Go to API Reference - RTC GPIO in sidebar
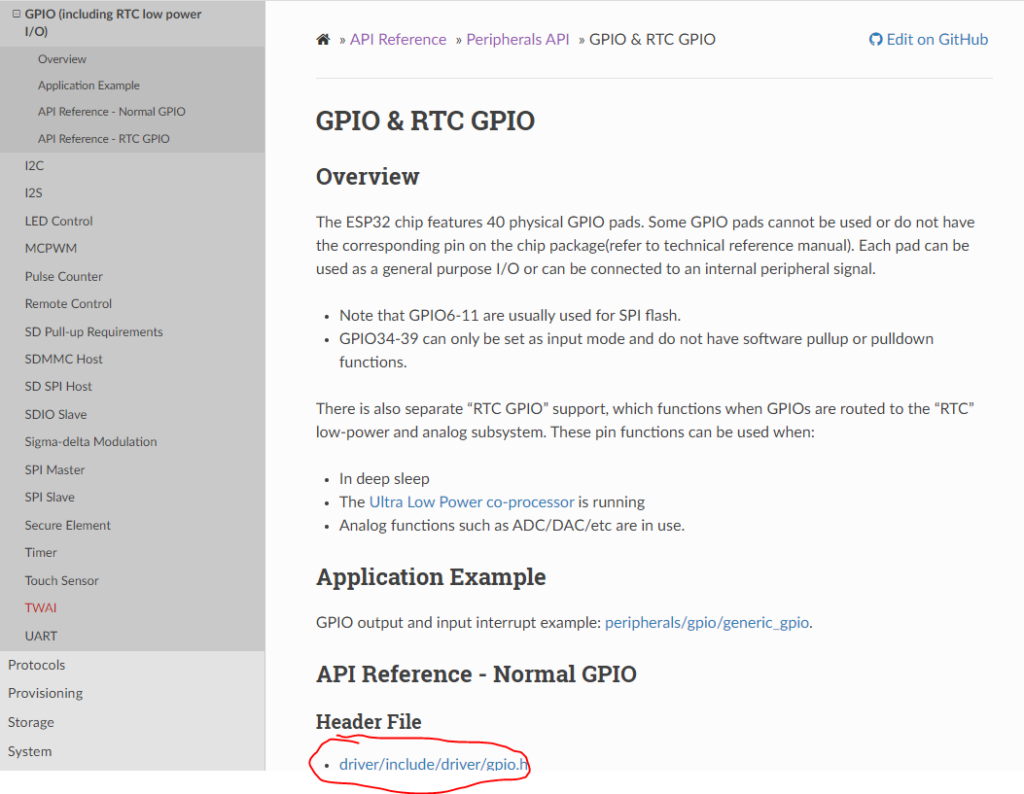Viewport: 1024px width, 794px height. (104, 139)
